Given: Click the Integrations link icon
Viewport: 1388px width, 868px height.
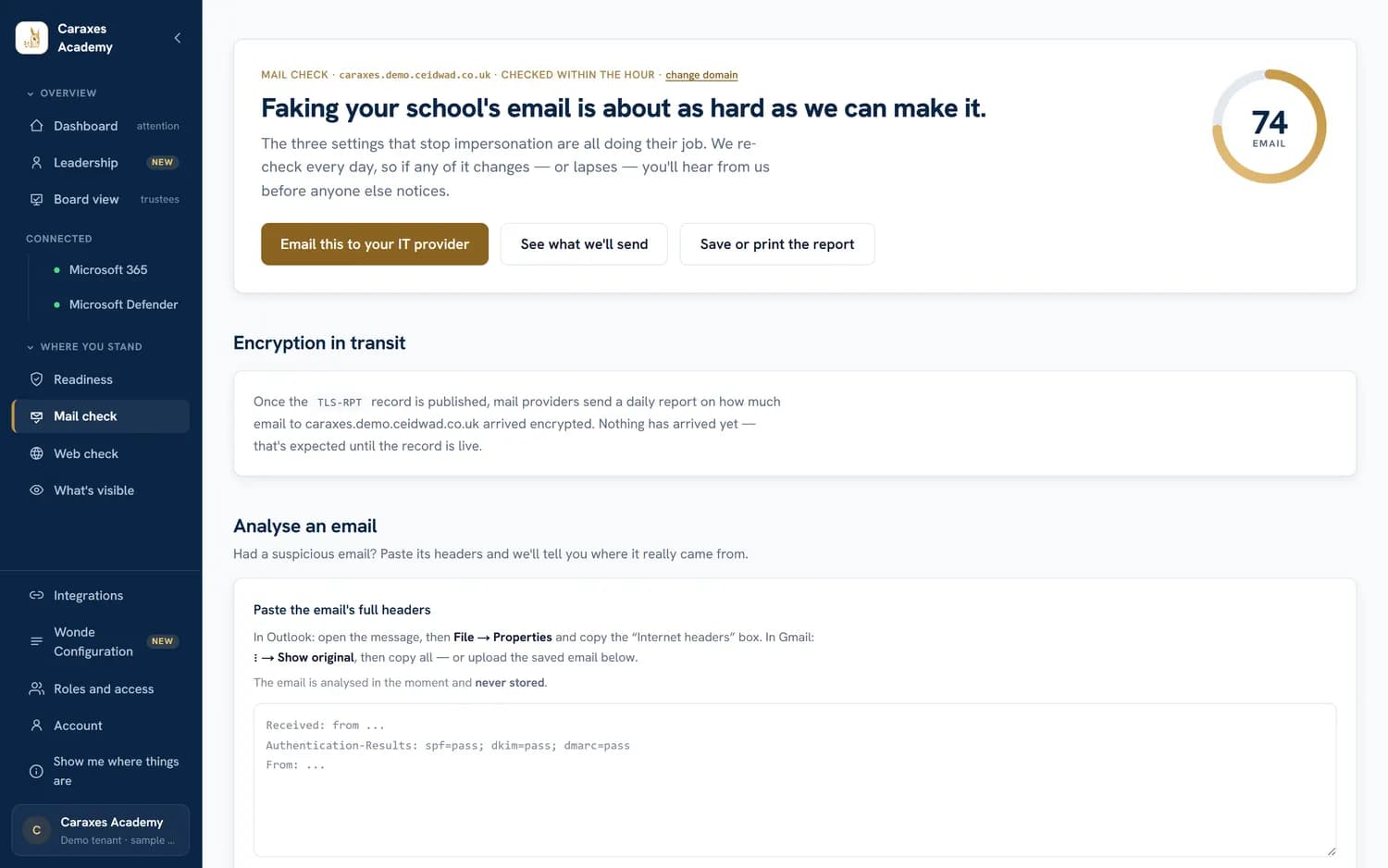Looking at the screenshot, I should (x=37, y=595).
